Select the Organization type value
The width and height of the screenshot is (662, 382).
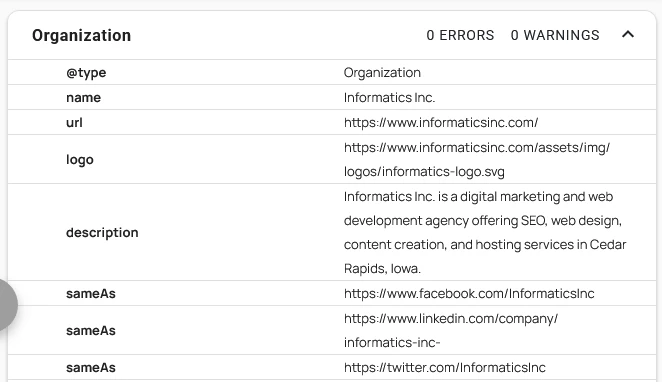click(x=382, y=73)
